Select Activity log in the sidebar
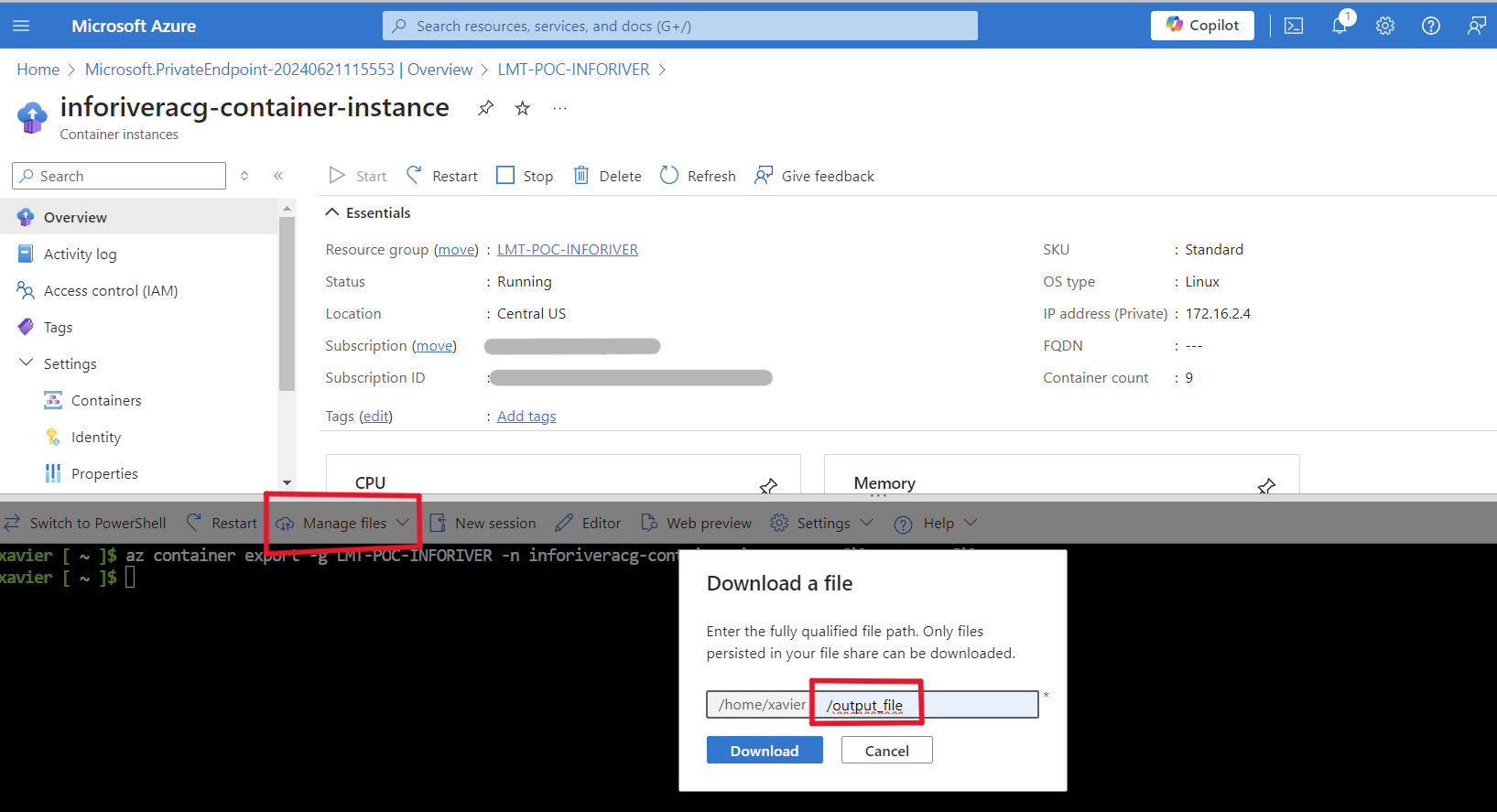Viewport: 1497px width, 812px height. pos(80,254)
